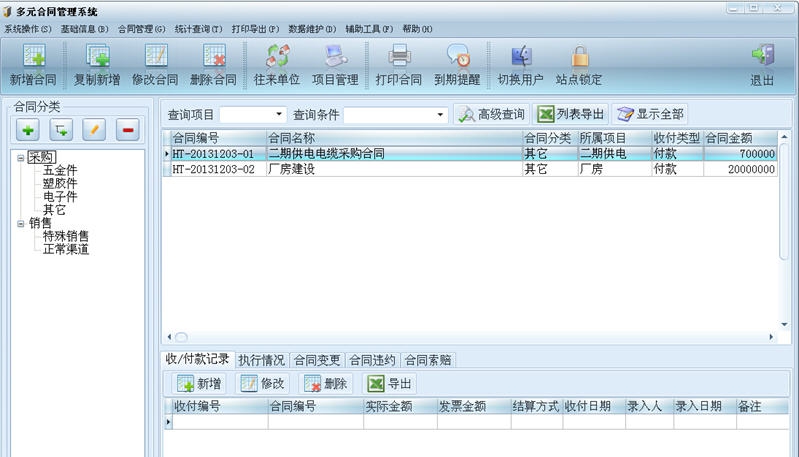Select the 采购 category in the tree
The width and height of the screenshot is (799, 457).
(x=42, y=157)
